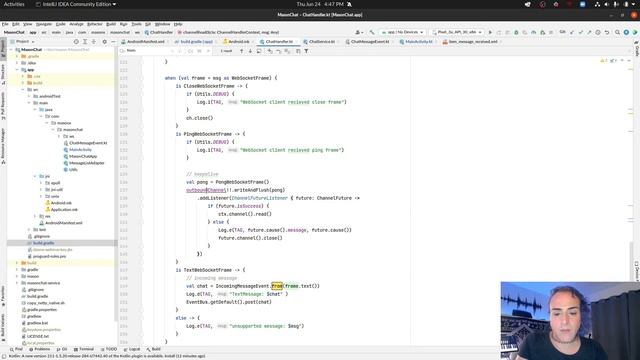Go to next search occurrence arrow
The image size is (640, 360).
point(250,51)
